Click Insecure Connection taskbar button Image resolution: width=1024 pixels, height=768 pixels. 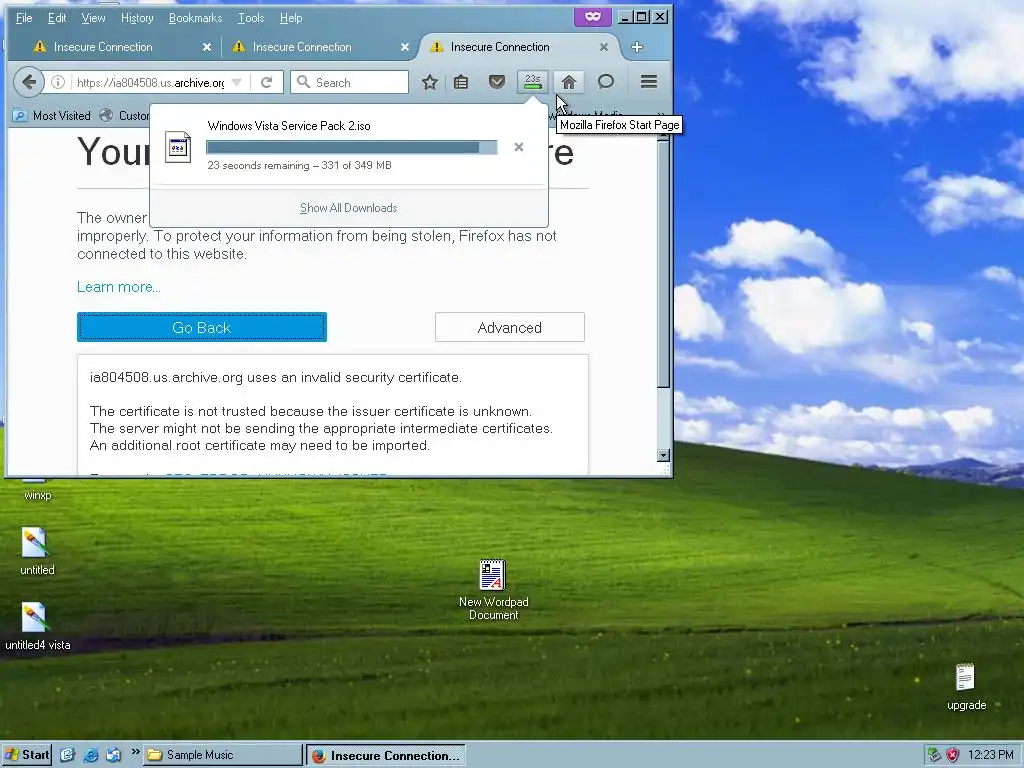click(x=386, y=756)
